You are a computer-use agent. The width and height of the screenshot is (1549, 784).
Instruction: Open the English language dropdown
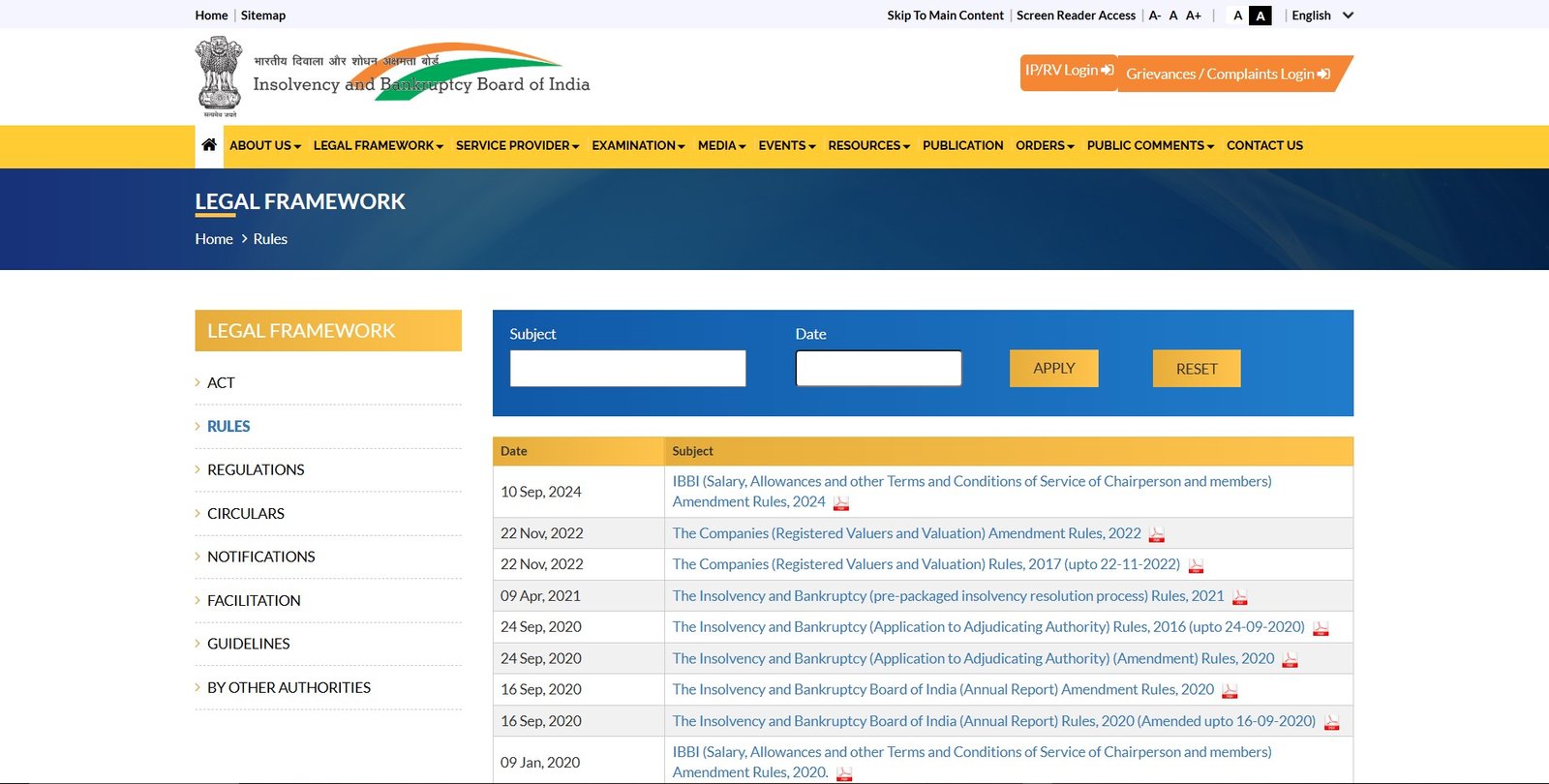coord(1321,15)
